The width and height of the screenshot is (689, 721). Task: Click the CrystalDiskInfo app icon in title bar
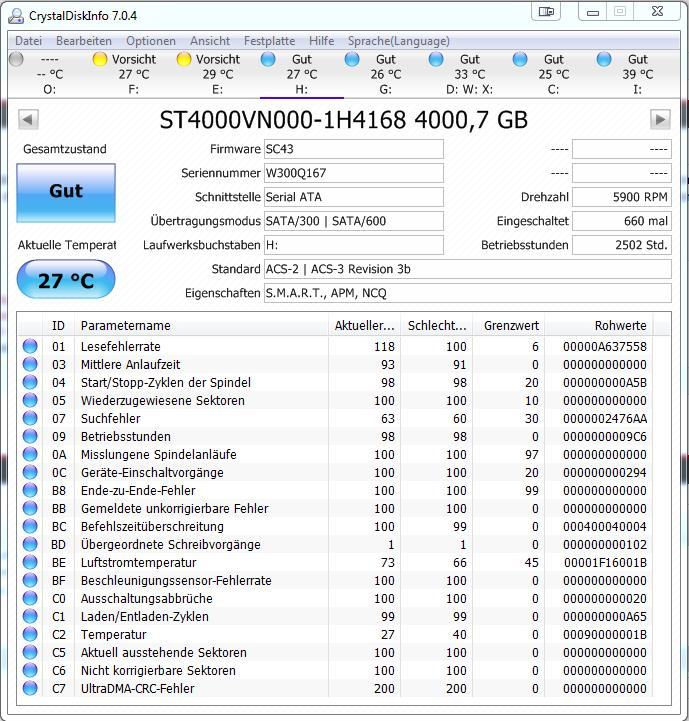point(16,16)
